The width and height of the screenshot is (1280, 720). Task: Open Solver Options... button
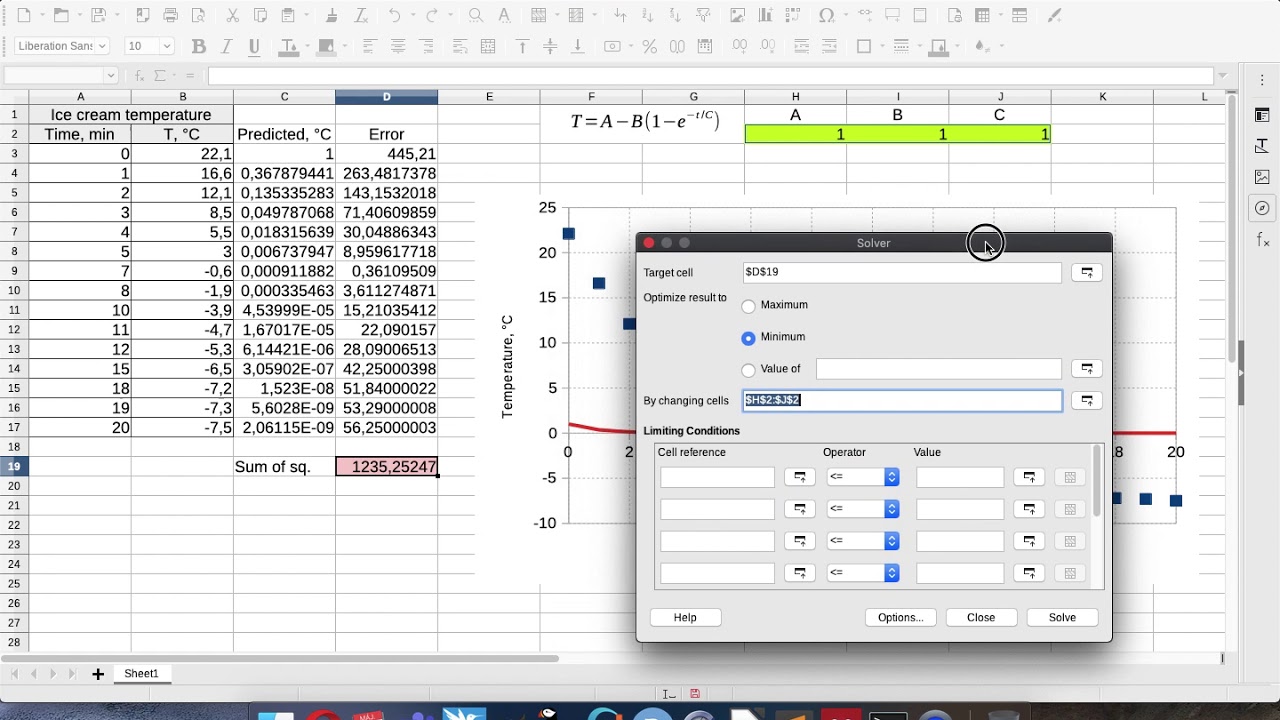point(900,617)
